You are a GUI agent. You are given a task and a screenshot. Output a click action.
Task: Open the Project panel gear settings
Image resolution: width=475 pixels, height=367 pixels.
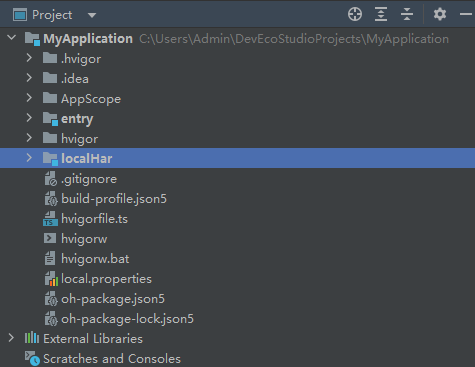click(x=440, y=14)
